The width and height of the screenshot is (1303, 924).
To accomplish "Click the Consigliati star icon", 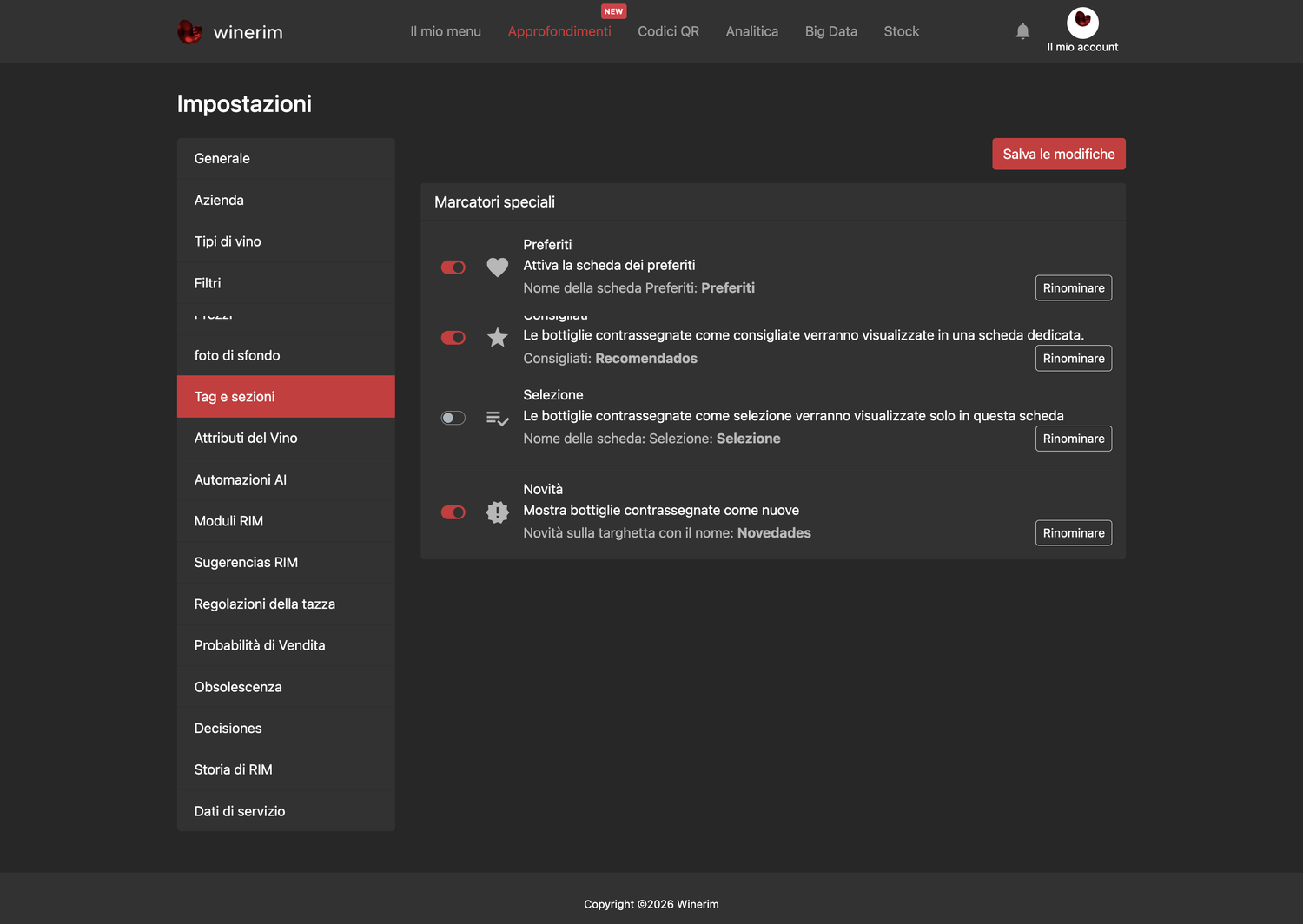I will click(x=497, y=337).
